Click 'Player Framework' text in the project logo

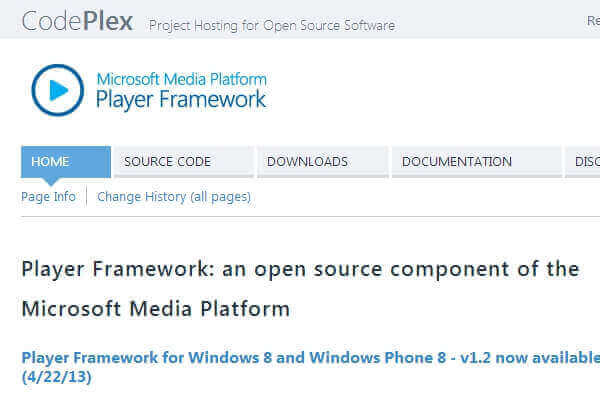(x=181, y=100)
